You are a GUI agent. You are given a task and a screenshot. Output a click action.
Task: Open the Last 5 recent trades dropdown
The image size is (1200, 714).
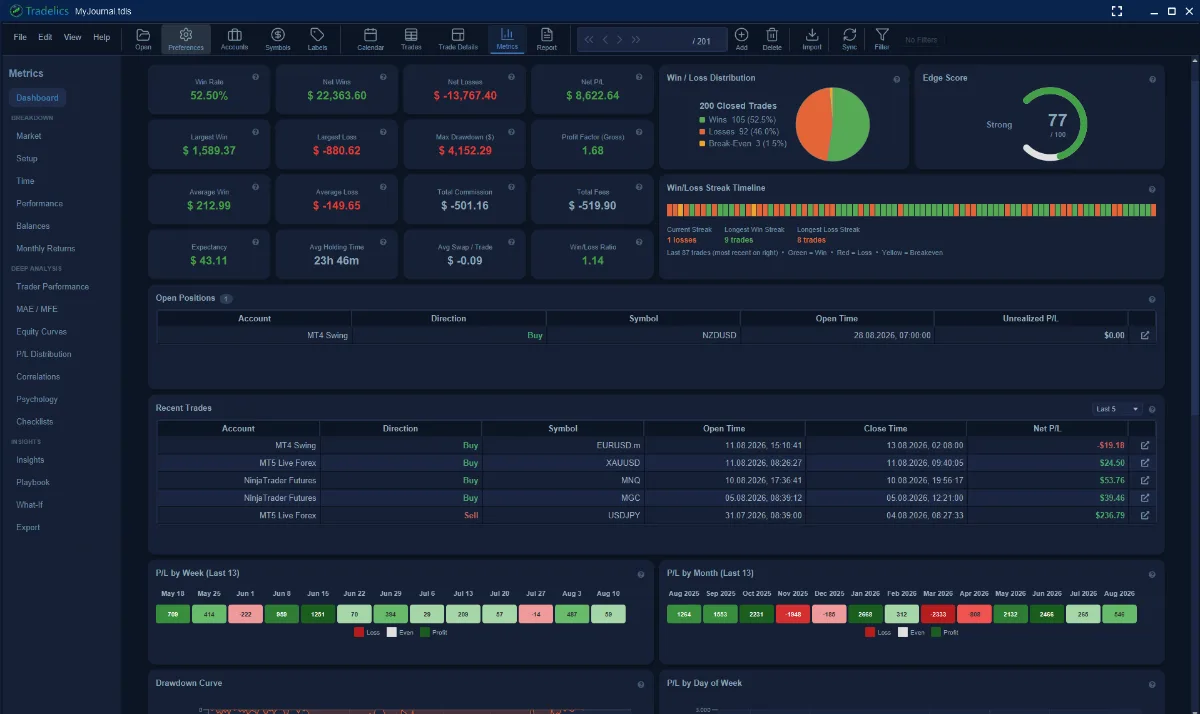tap(1117, 409)
